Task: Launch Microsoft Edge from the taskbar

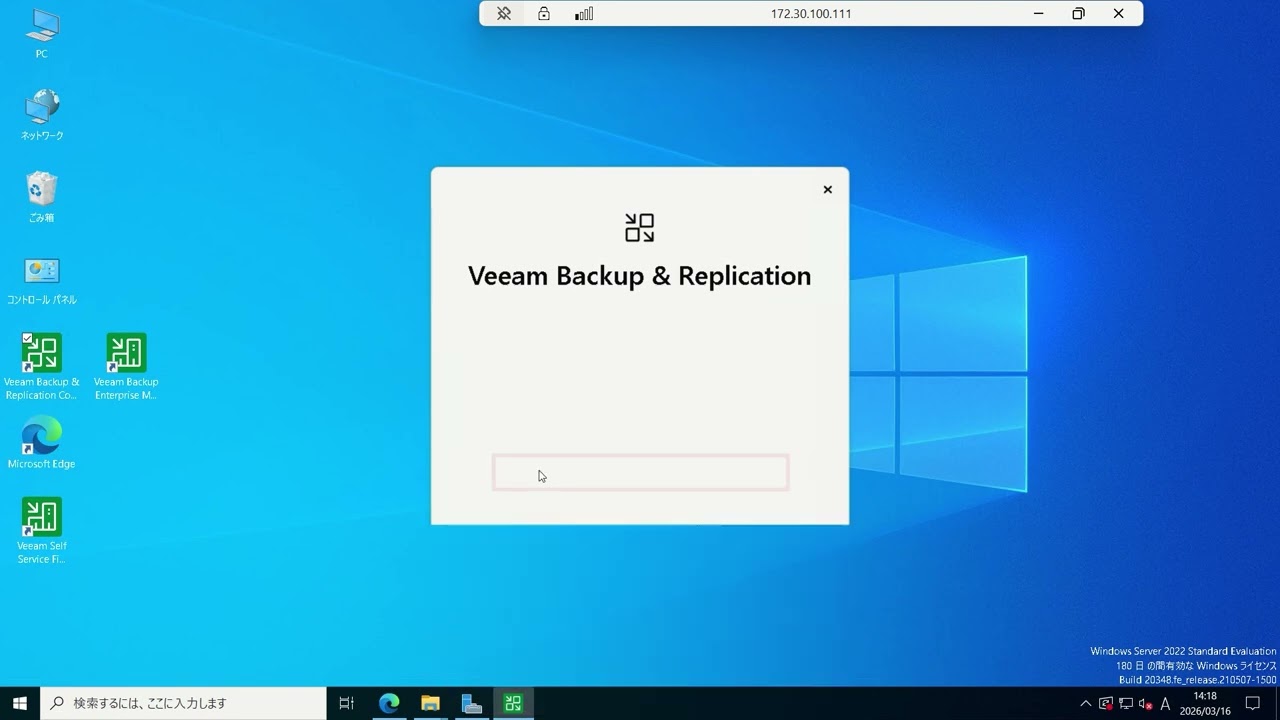Action: coord(389,703)
